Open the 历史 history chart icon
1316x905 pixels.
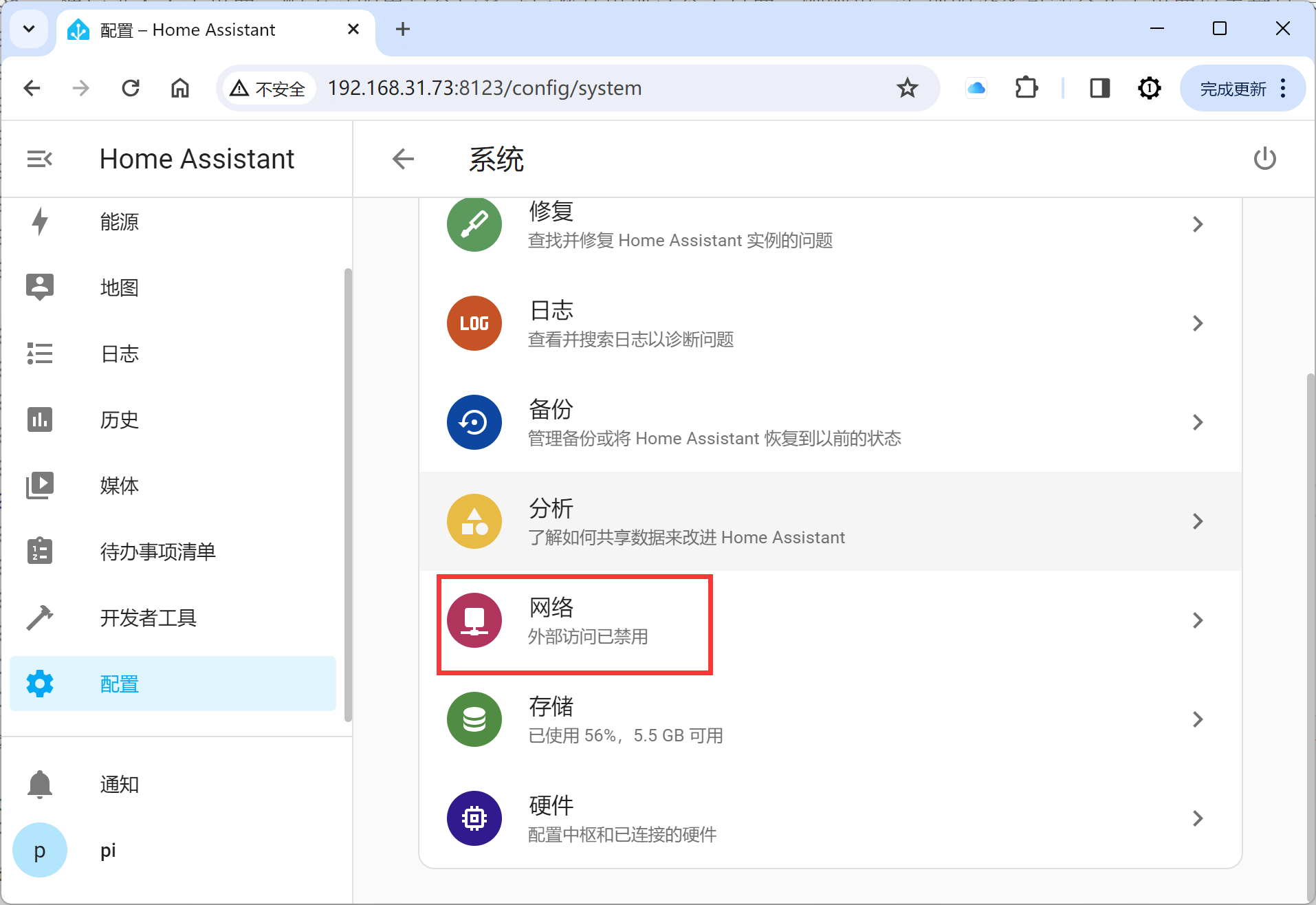point(40,419)
